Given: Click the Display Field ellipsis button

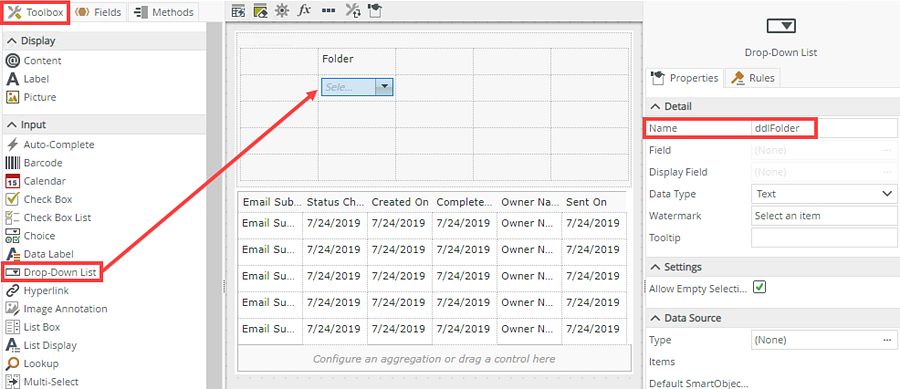Looking at the screenshot, I should 887,172.
